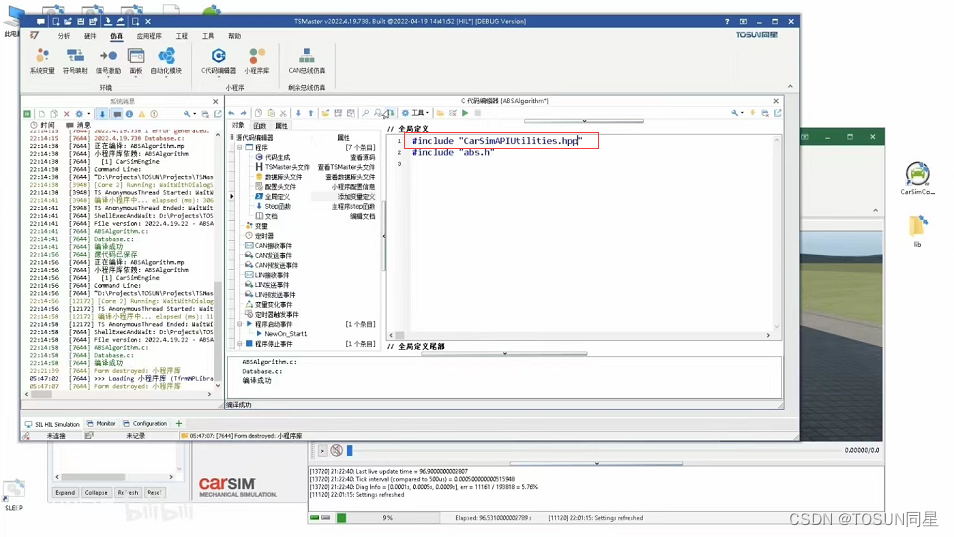This screenshot has width=954, height=537.
Task: Collapse the 程序停止事件 tree node
Action: click(x=240, y=344)
